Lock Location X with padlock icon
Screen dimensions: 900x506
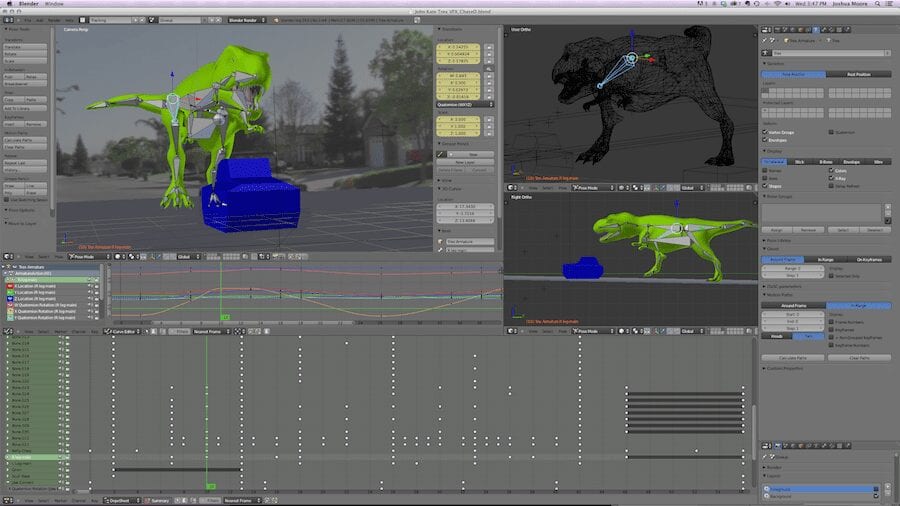(x=488, y=47)
